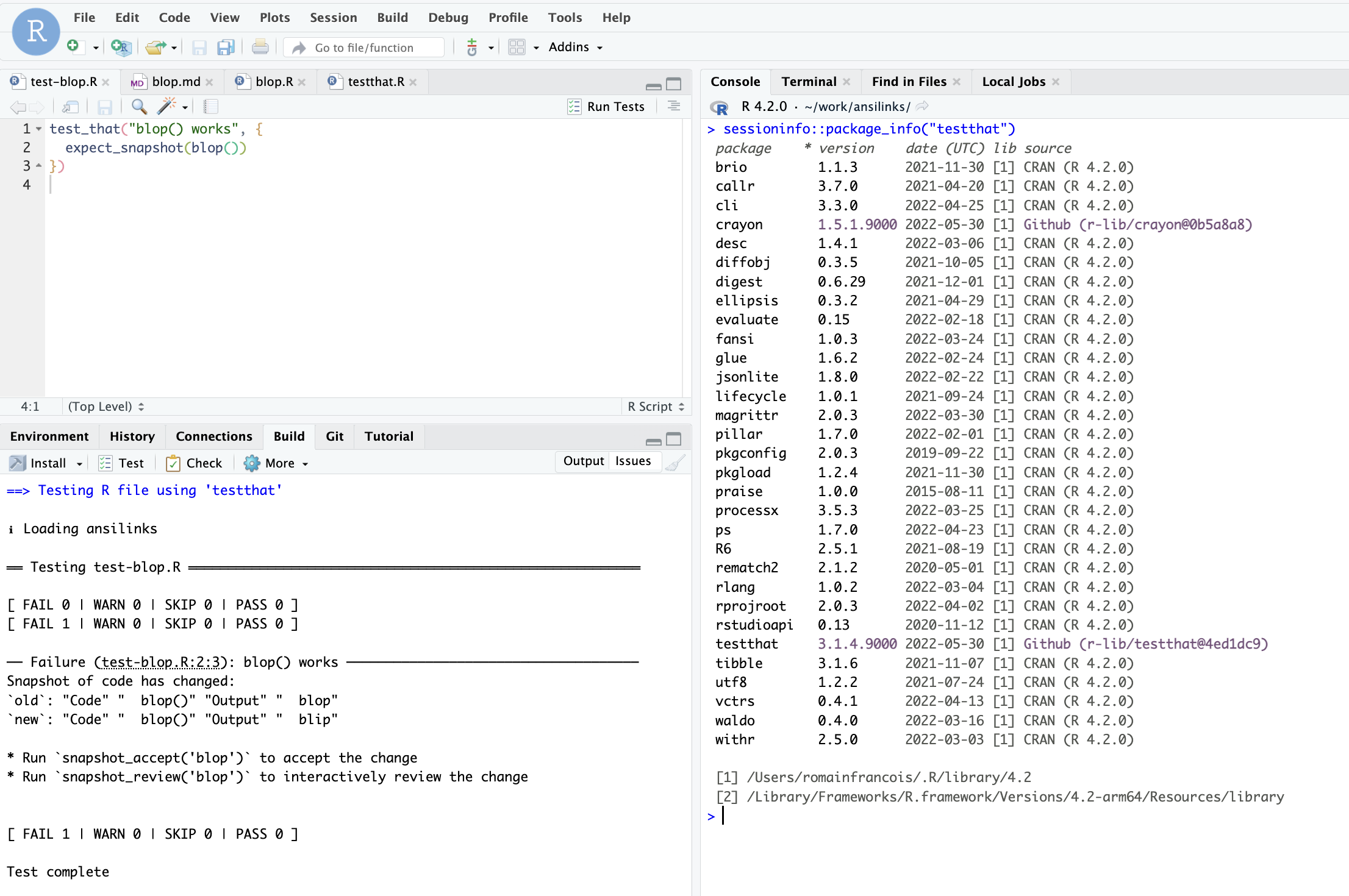Switch to the Git tab
Screen dimensions: 1349x896
pos(334,436)
